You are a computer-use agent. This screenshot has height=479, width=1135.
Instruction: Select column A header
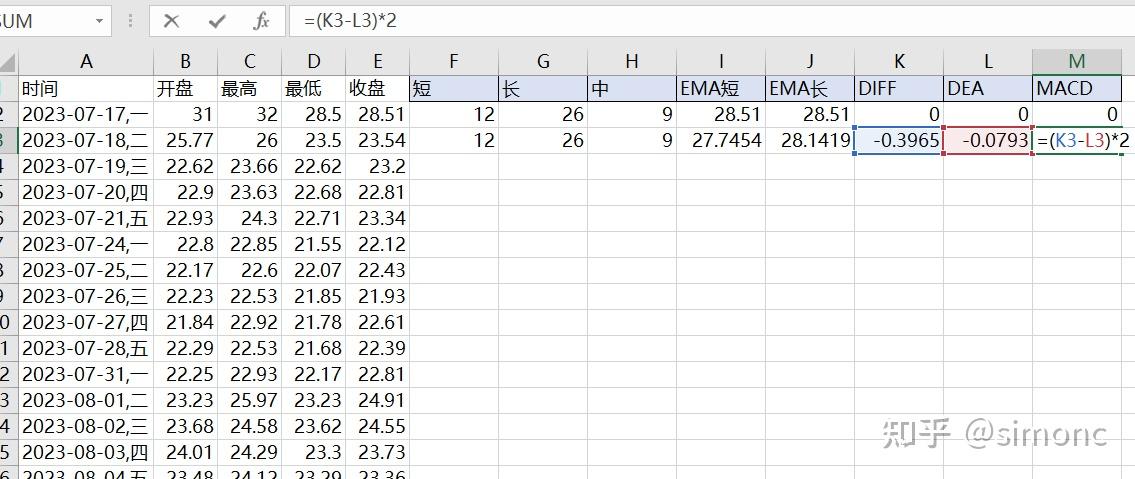86,62
